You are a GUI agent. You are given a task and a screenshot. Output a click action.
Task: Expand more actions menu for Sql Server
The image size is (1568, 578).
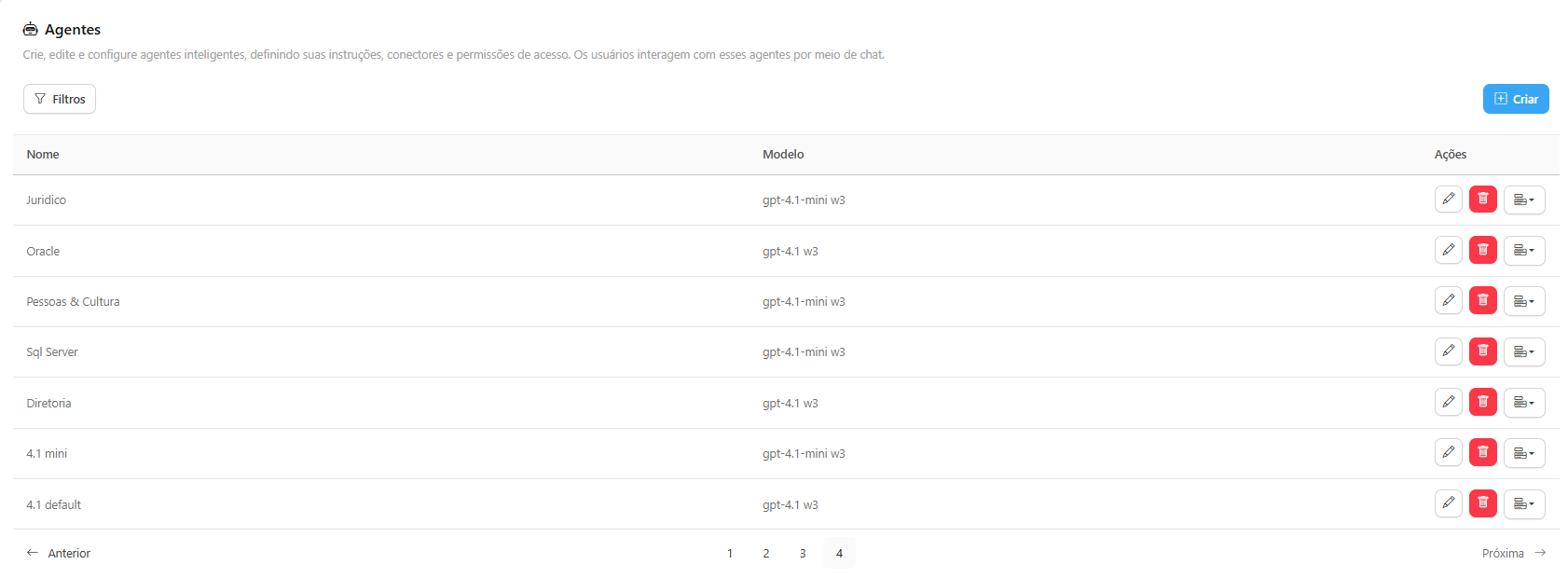[1523, 351]
